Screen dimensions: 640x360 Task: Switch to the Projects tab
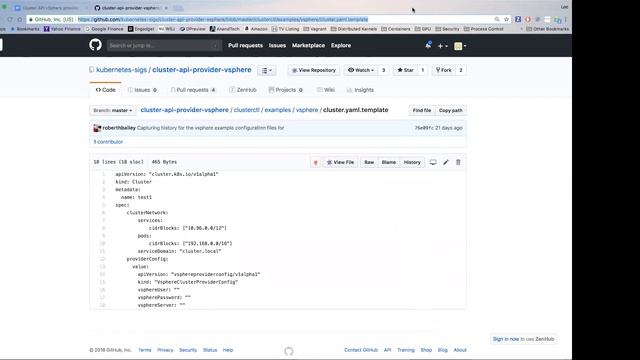(286, 90)
